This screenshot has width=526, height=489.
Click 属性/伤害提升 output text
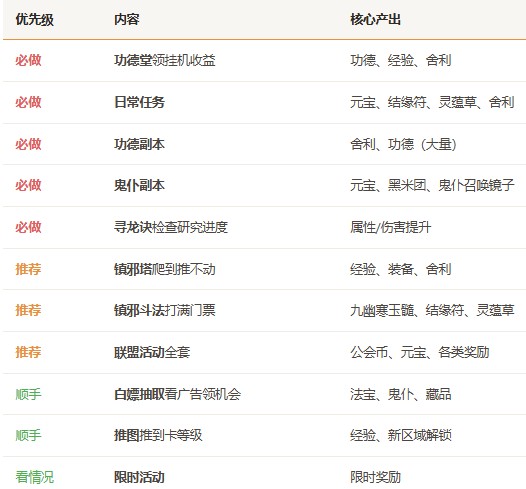pyautogui.click(x=390, y=227)
